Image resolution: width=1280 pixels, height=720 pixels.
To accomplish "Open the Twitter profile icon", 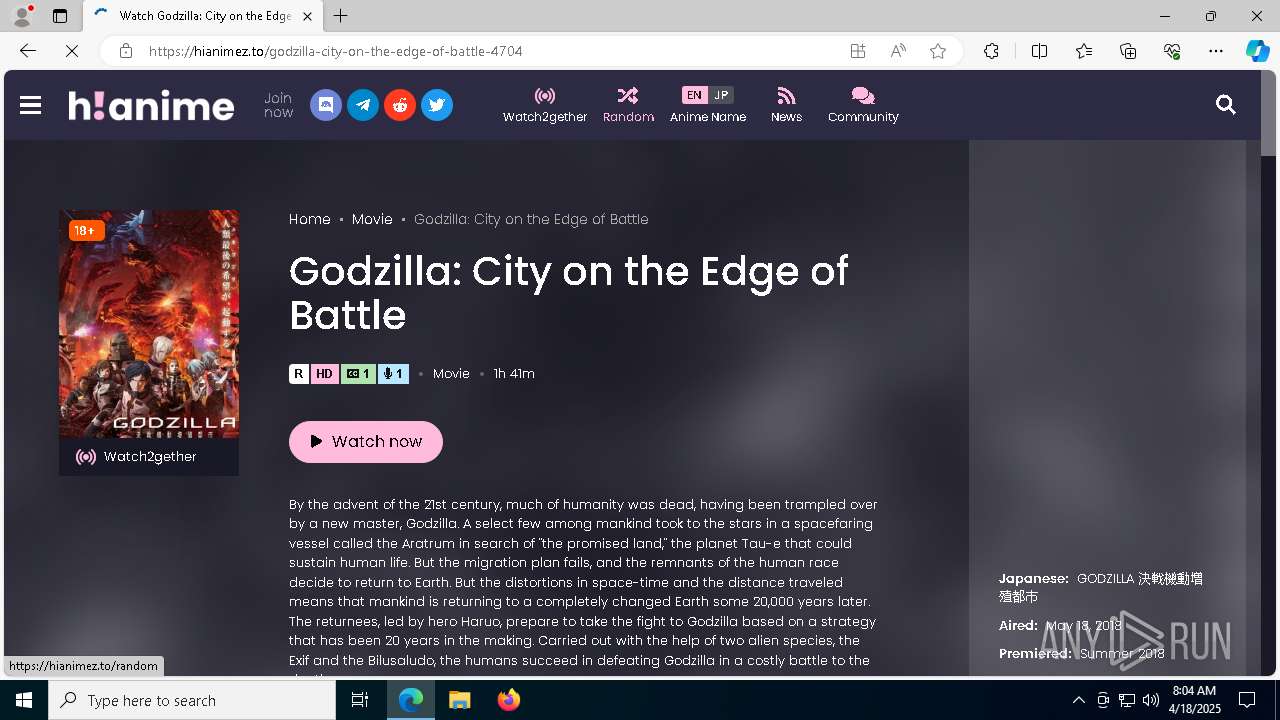I will (437, 105).
